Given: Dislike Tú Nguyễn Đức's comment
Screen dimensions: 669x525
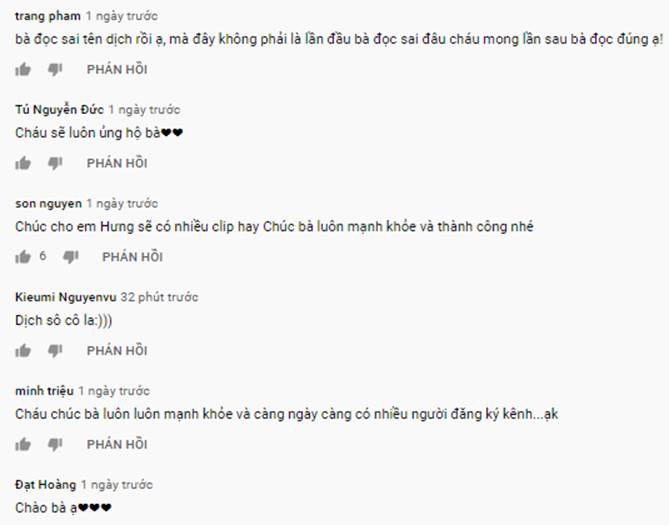Looking at the screenshot, I should [x=55, y=163].
